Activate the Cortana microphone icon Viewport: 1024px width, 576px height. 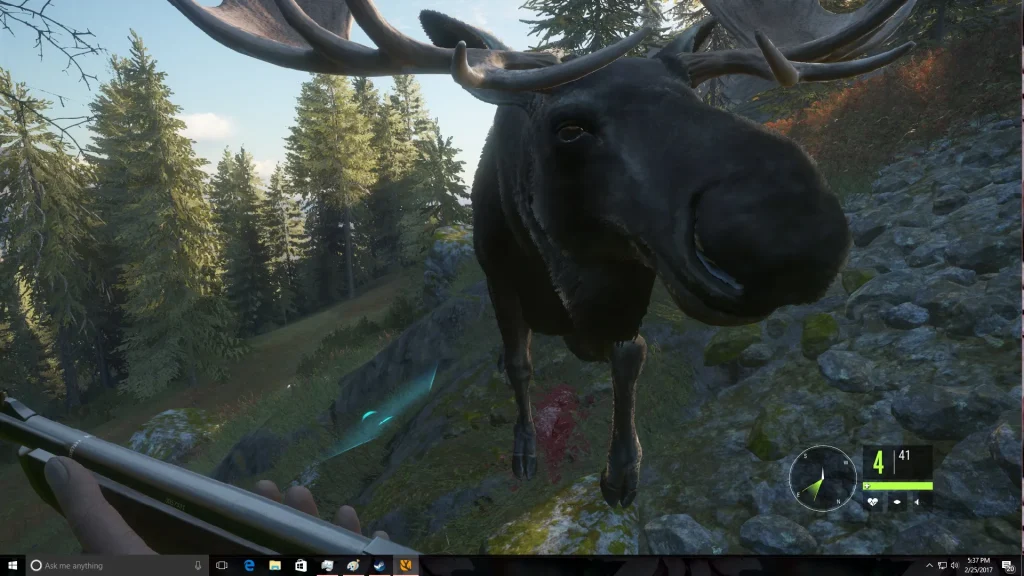coord(198,566)
